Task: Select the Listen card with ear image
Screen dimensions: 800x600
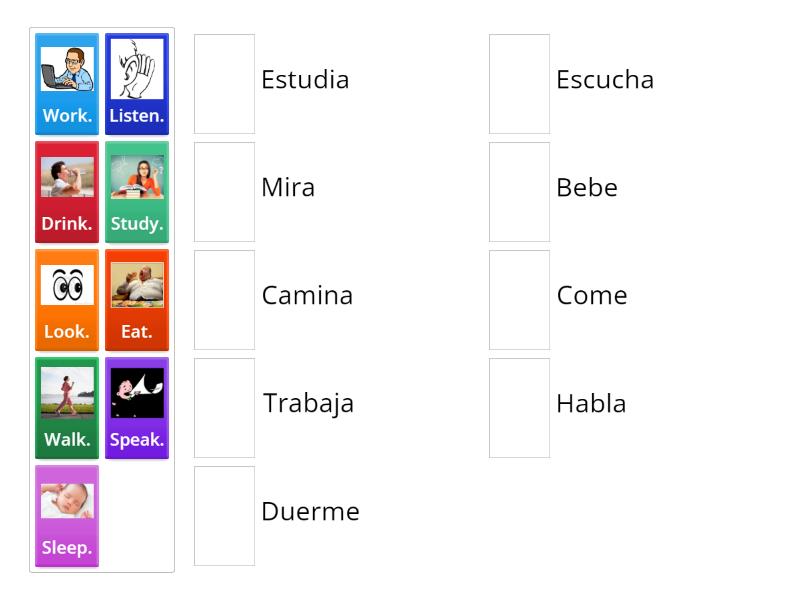Action: [137, 84]
